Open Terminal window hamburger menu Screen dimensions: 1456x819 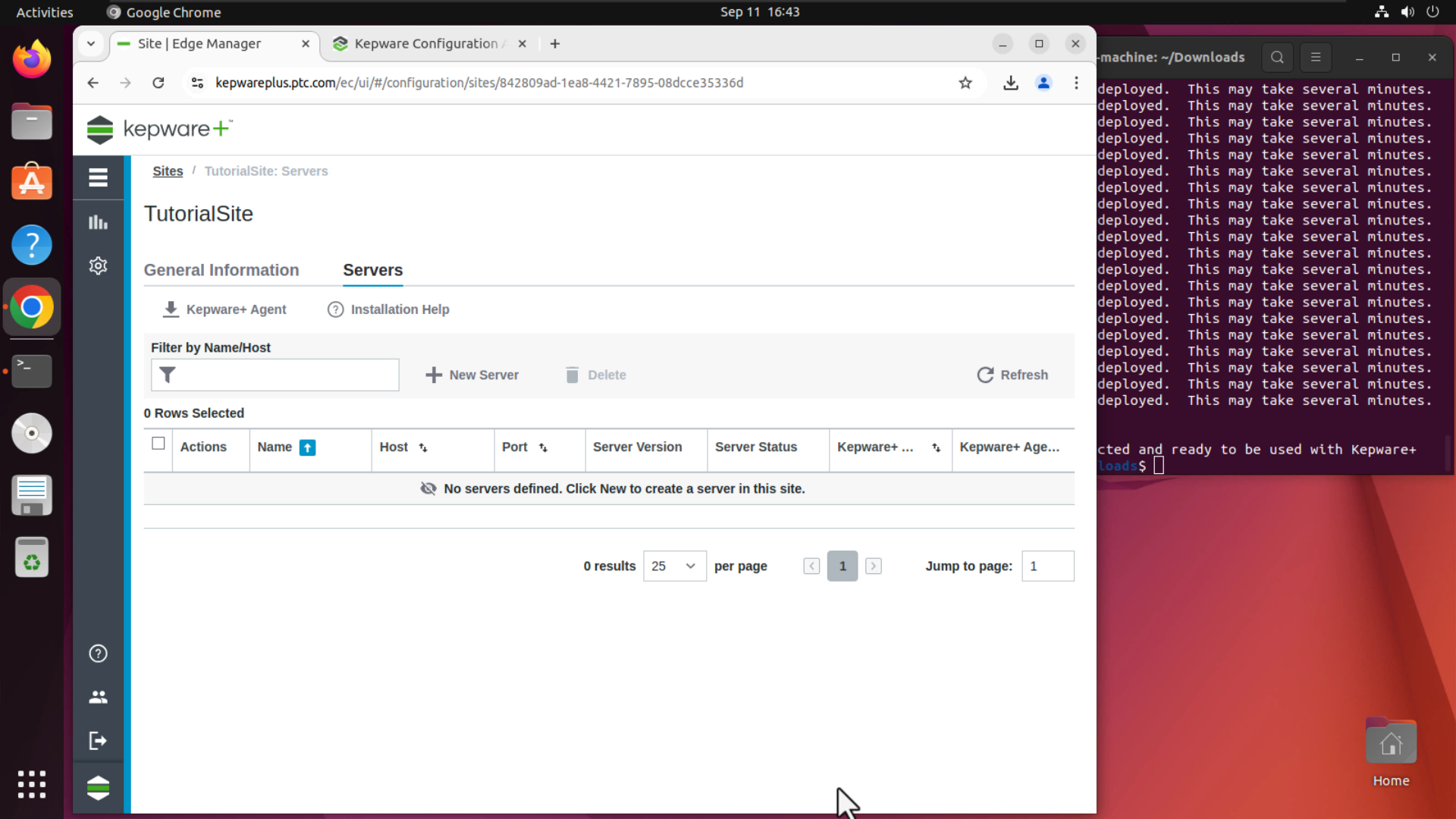pyautogui.click(x=1316, y=58)
